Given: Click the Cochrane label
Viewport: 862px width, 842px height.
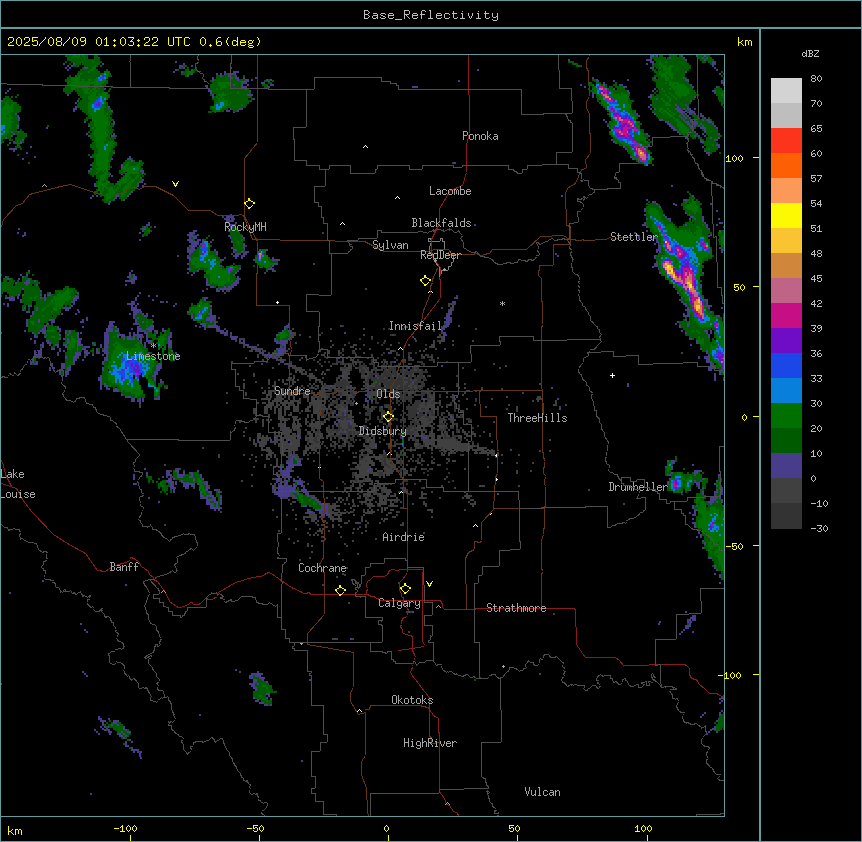Looking at the screenshot, I should (x=323, y=568).
